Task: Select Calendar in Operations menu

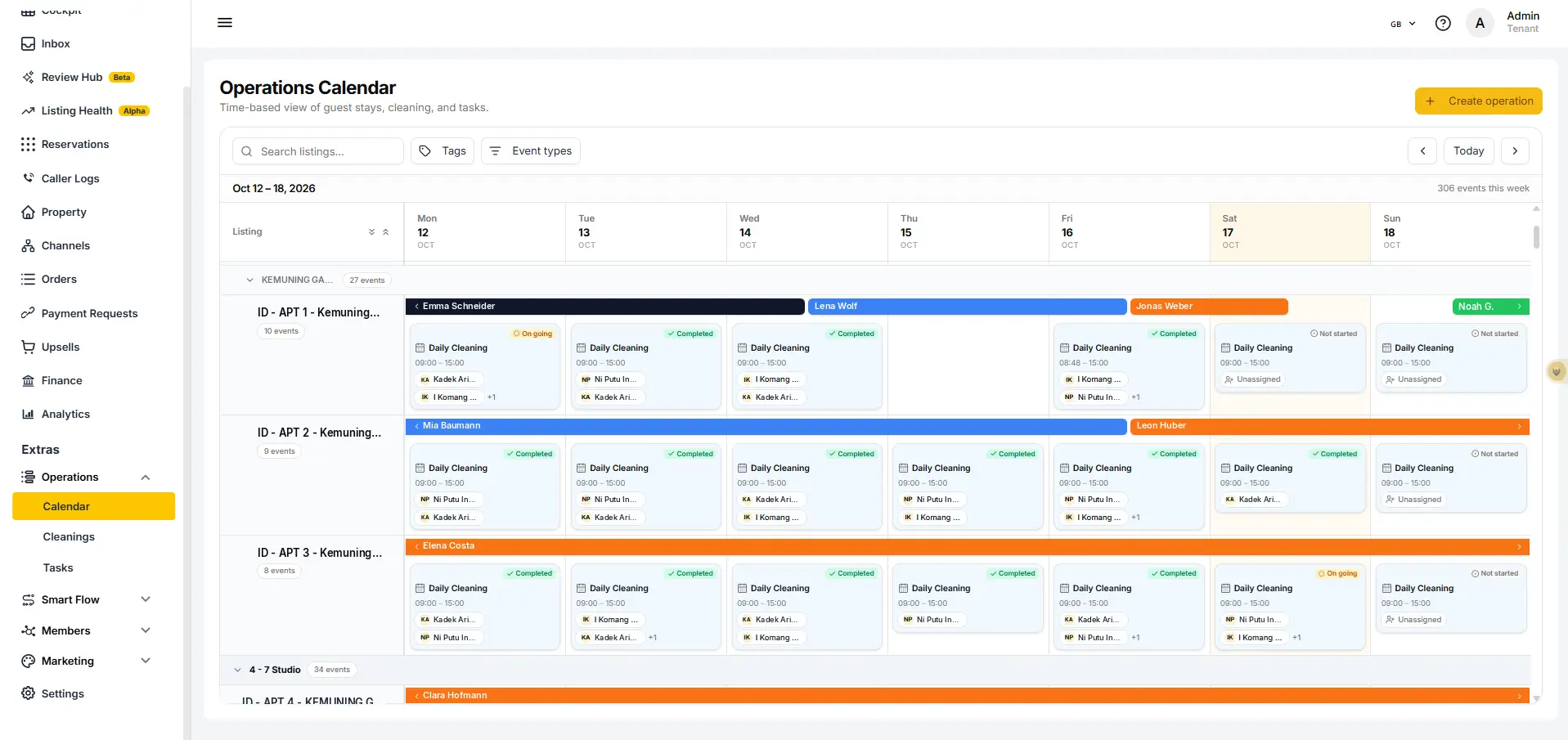Action: (x=93, y=506)
